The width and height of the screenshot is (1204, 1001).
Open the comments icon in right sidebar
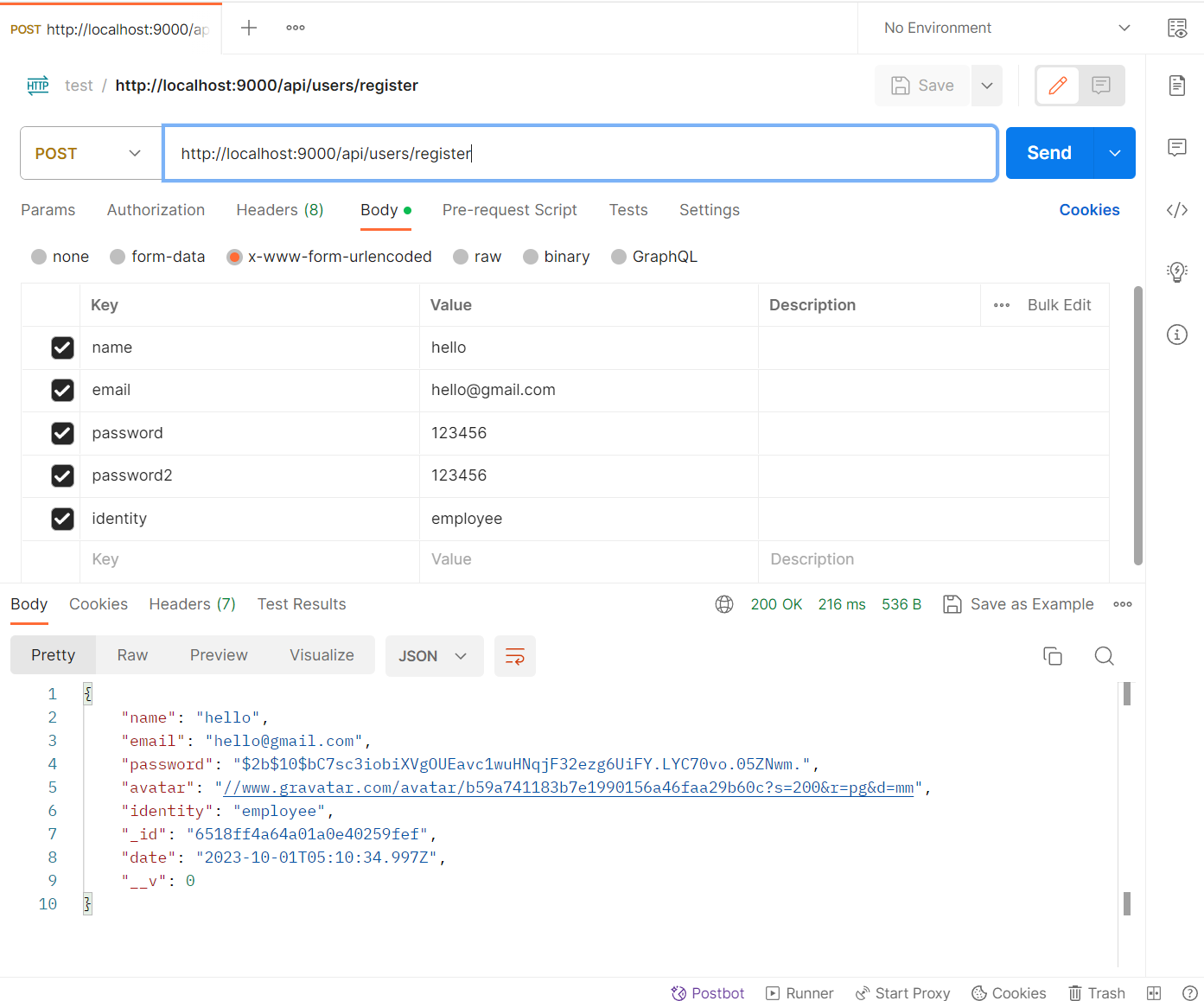point(1176,147)
